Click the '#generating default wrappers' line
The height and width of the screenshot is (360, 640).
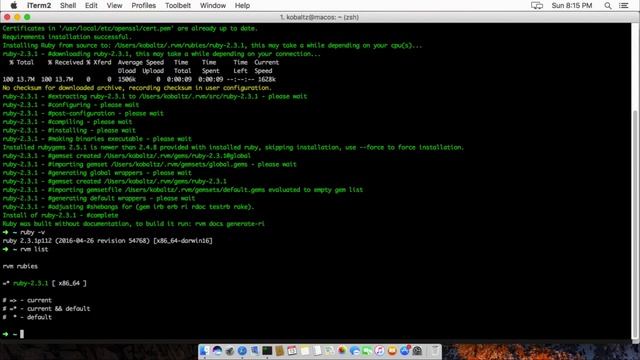[99, 198]
